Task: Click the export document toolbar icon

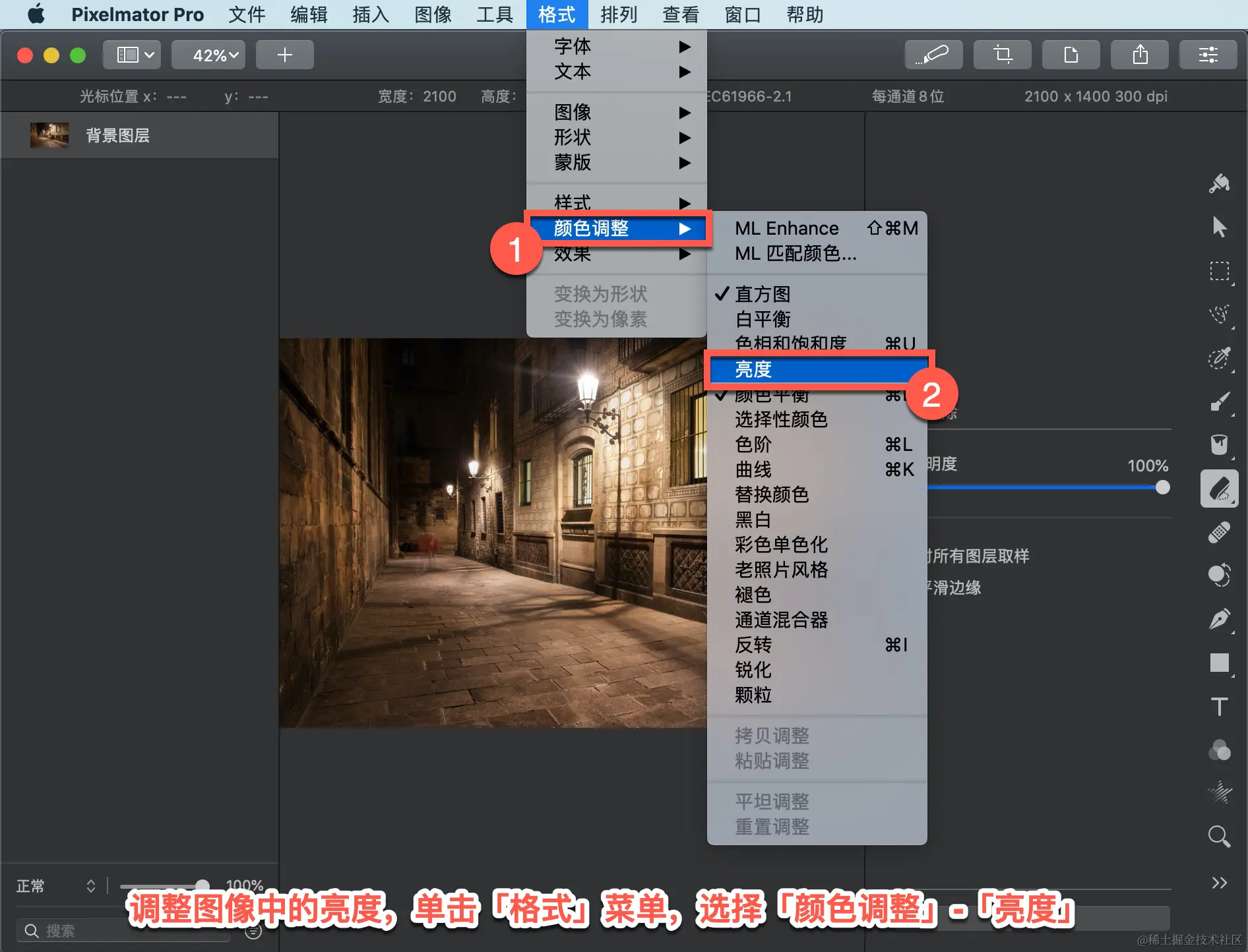Action: [x=1071, y=55]
